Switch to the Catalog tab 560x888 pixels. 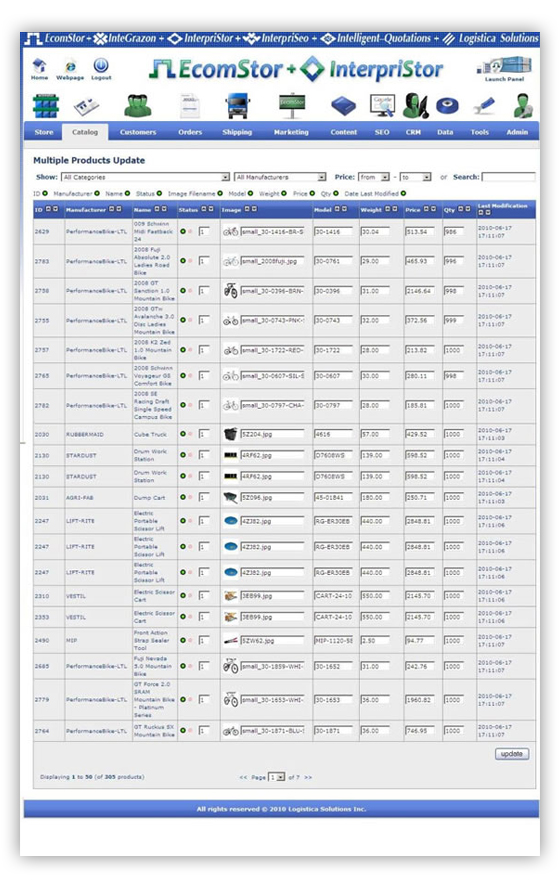point(85,132)
